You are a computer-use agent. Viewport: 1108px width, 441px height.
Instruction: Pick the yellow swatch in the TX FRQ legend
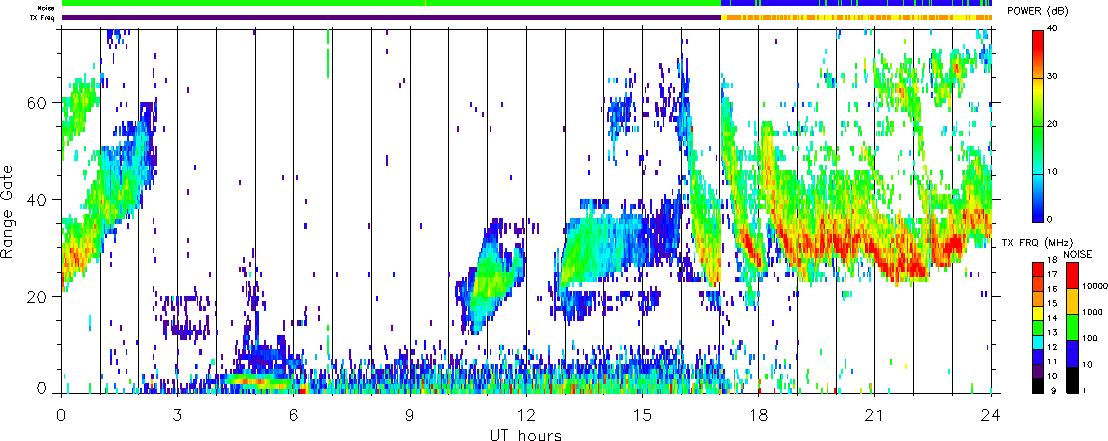point(1038,314)
